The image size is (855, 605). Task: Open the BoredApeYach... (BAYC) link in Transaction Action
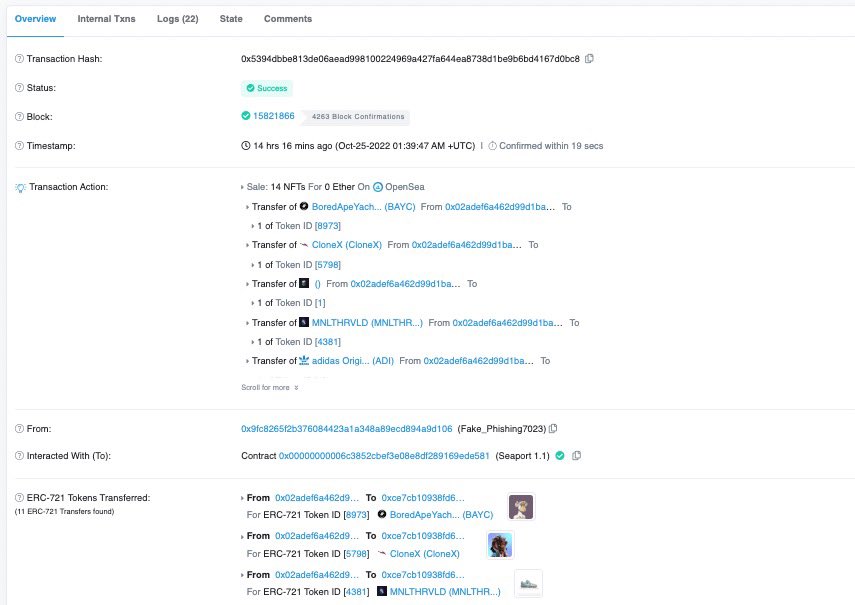tap(364, 207)
